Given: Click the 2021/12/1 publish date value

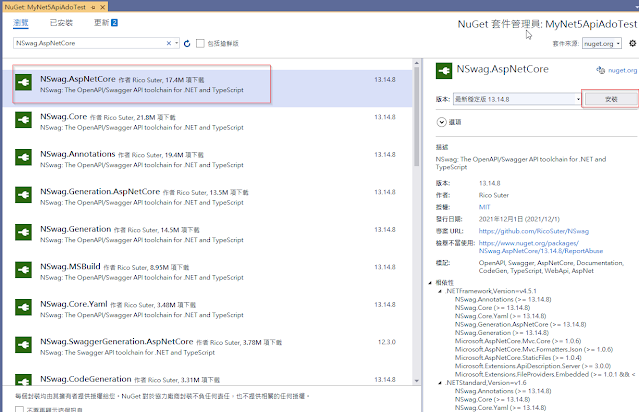Looking at the screenshot, I should (x=519, y=219).
